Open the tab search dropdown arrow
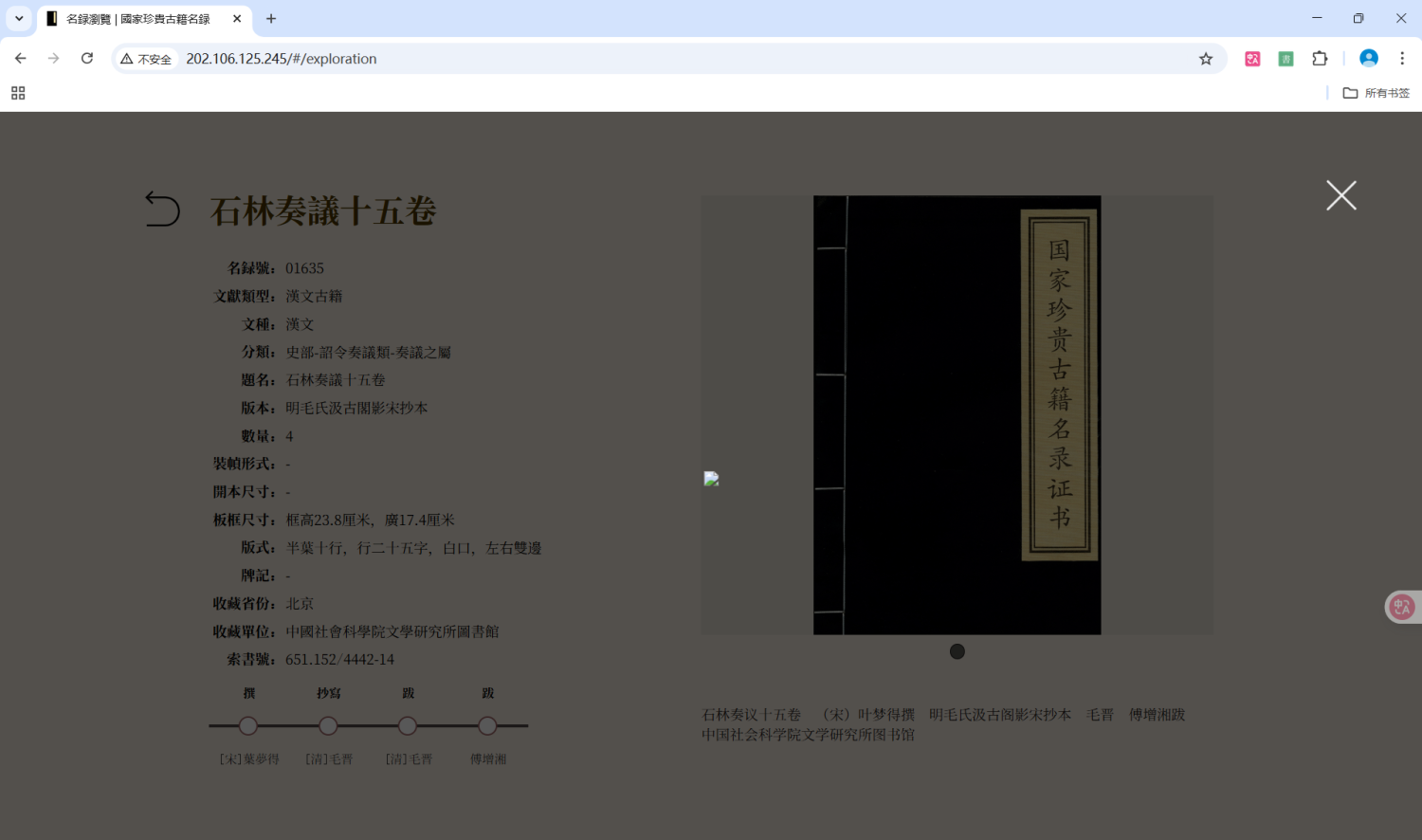This screenshot has height=840, width=1422. (18, 18)
